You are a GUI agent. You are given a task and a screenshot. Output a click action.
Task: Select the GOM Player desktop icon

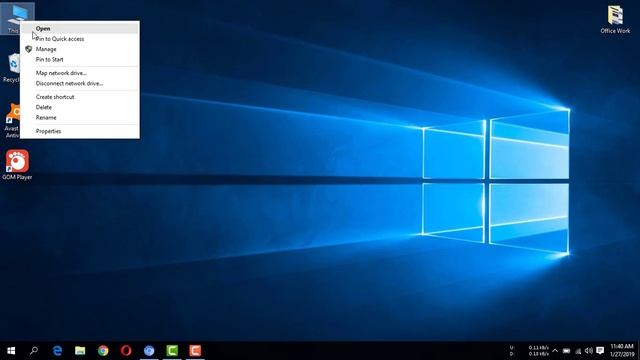click(17, 164)
